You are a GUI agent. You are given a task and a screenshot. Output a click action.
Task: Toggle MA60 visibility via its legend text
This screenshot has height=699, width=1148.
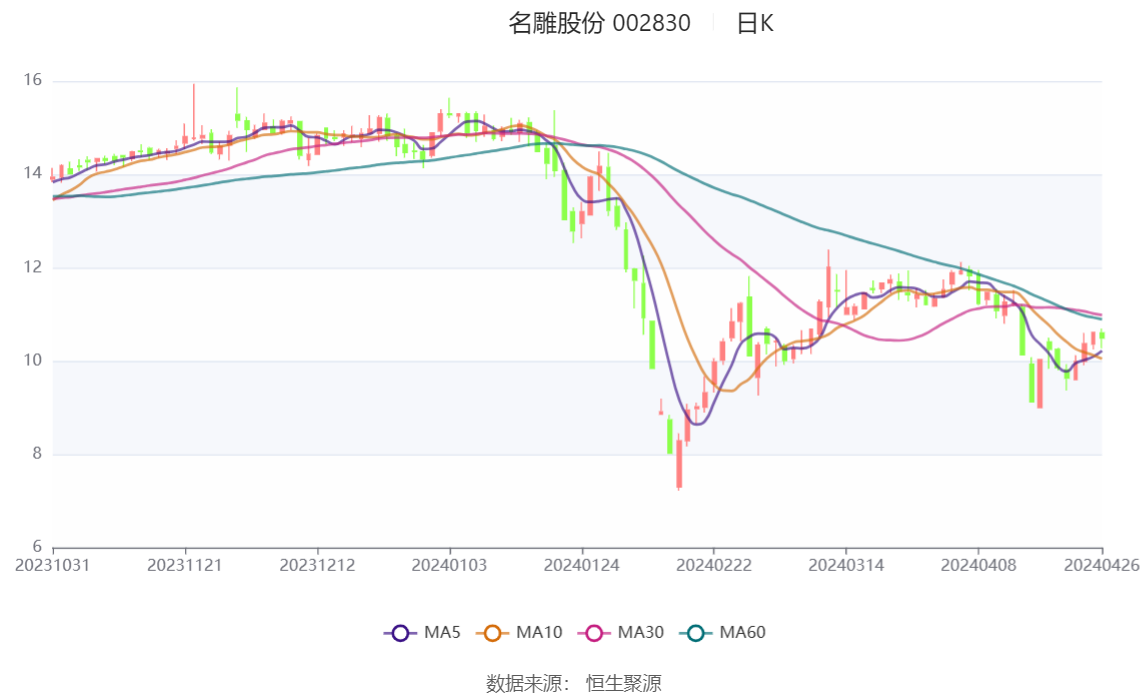742,633
